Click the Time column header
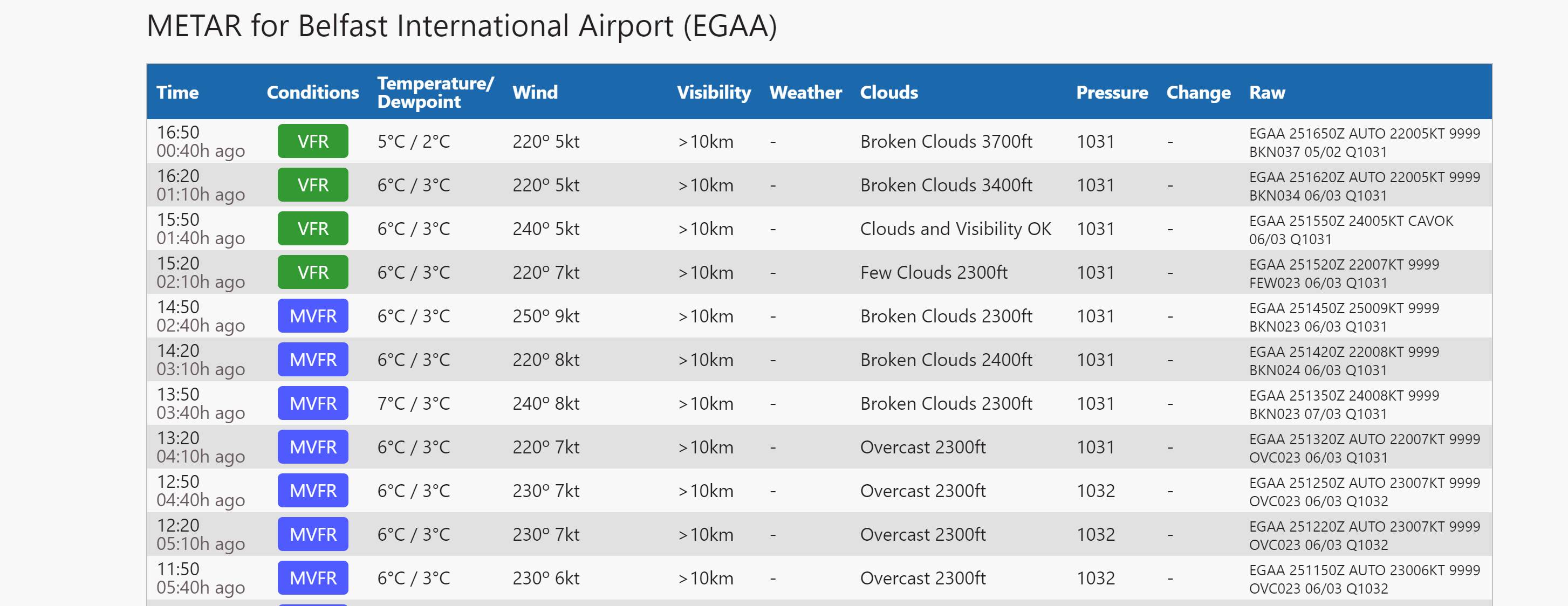1568x606 pixels. click(178, 93)
